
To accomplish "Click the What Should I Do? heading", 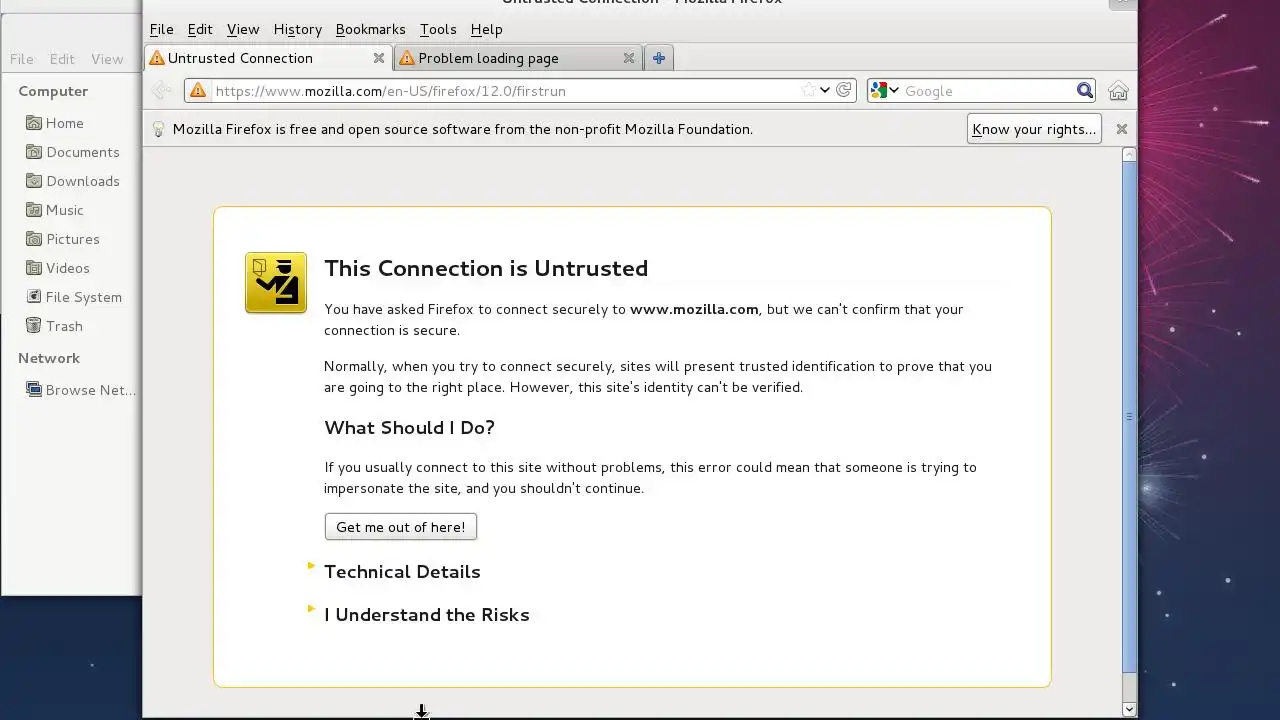I will tap(409, 428).
